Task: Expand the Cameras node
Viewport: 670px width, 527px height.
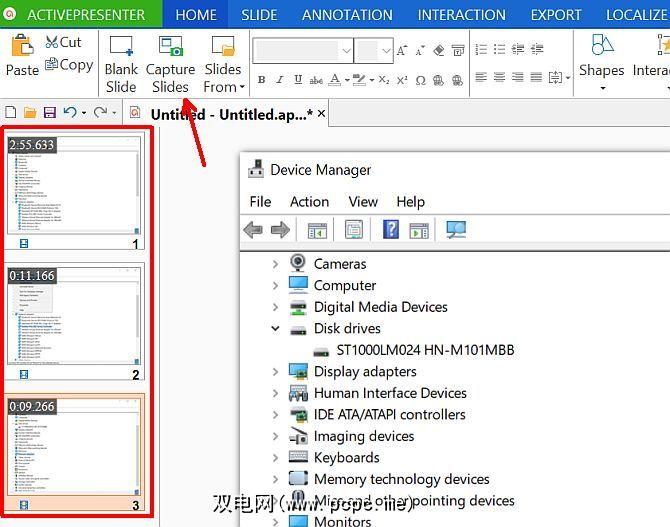Action: tap(276, 264)
